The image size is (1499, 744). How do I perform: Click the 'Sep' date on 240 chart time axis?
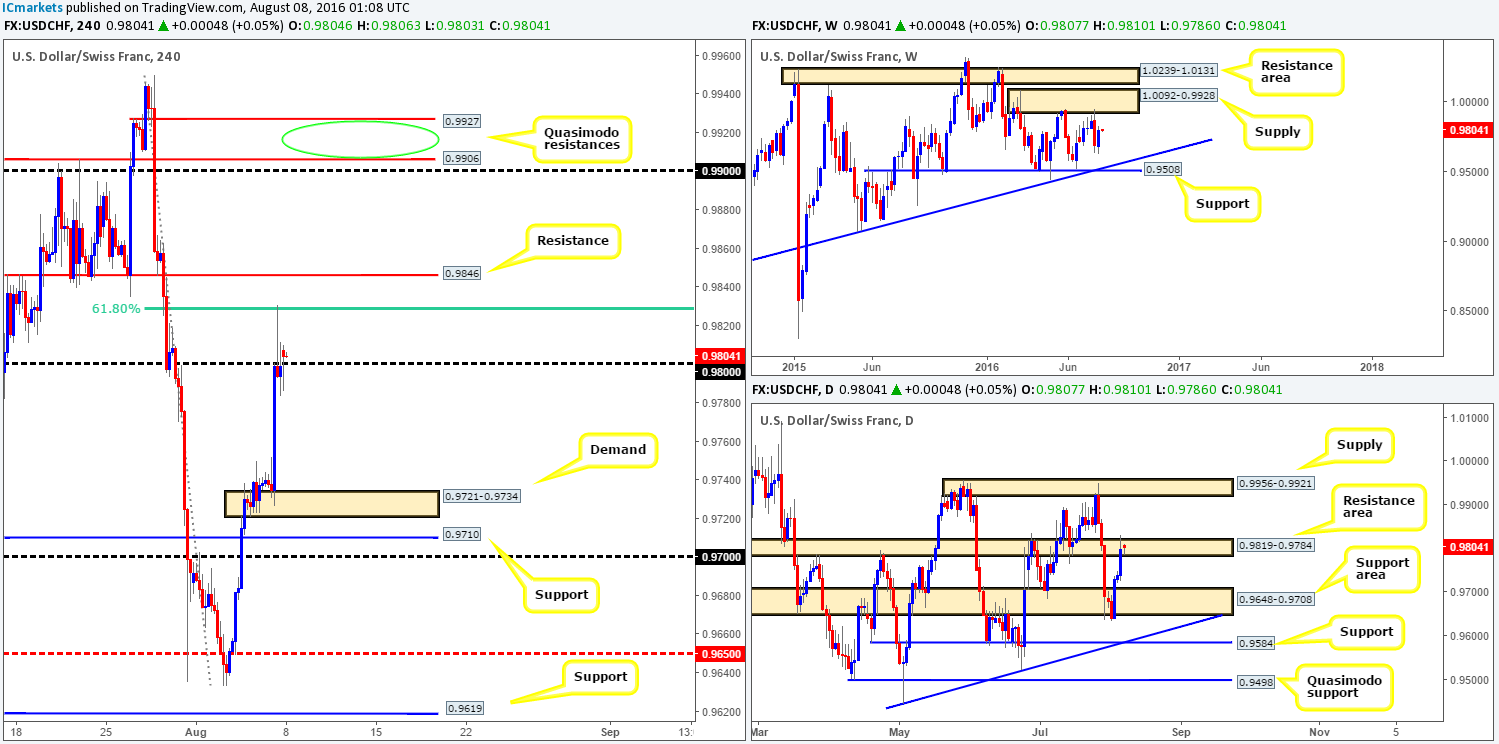(x=611, y=731)
